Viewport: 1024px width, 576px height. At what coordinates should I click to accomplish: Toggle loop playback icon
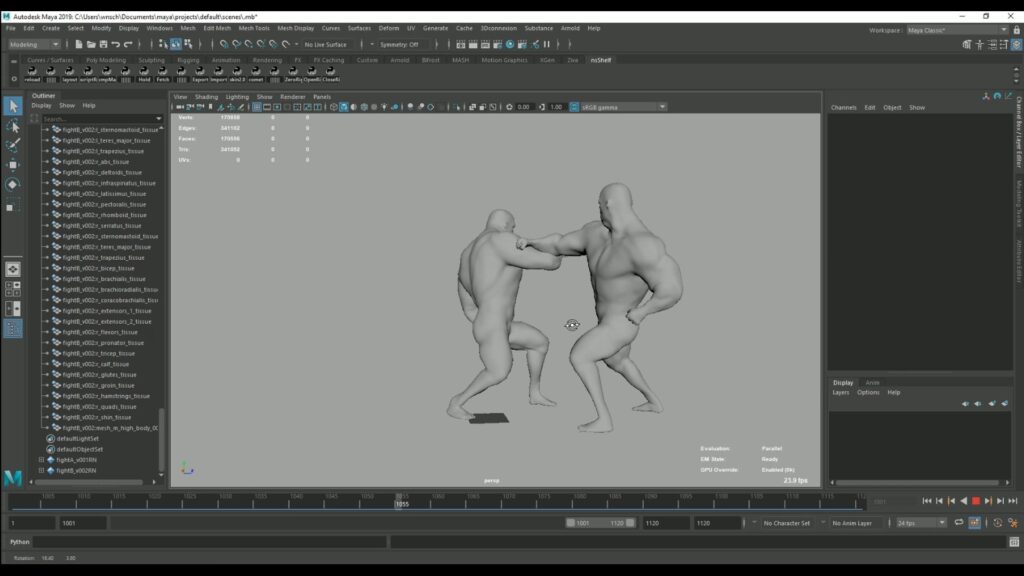pos(959,522)
